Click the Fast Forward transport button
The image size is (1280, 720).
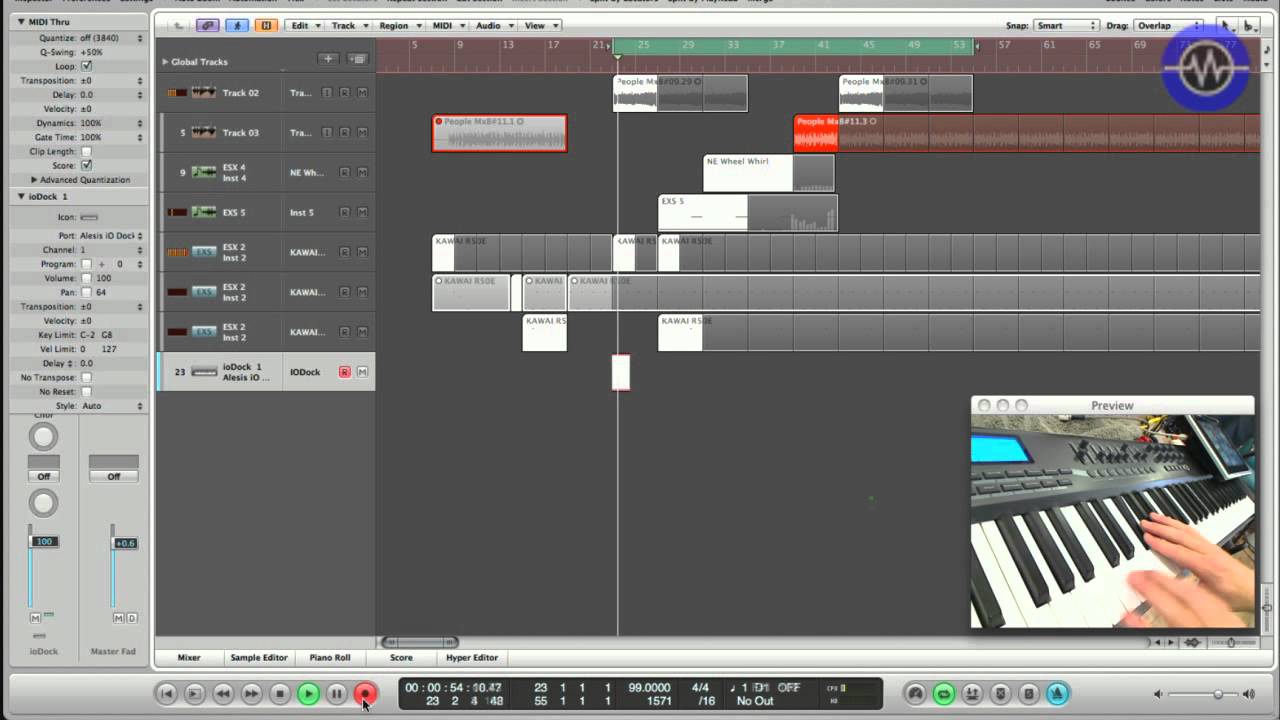click(251, 693)
